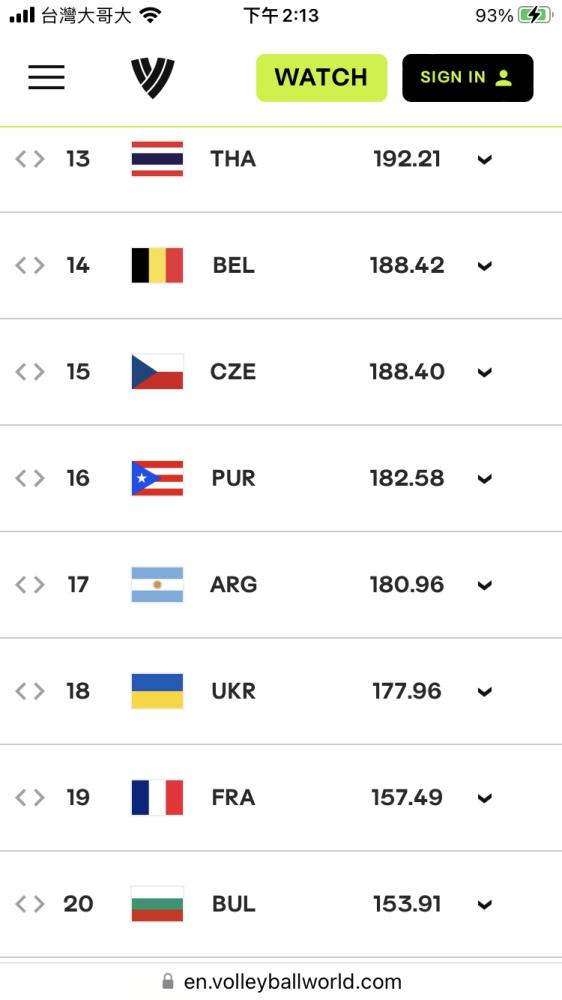Expand the CZE ranking details chevron
Screen dimensions: 562x1000
485,372
